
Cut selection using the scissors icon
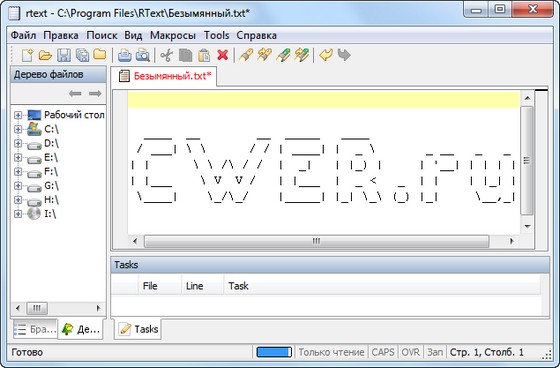(x=166, y=55)
